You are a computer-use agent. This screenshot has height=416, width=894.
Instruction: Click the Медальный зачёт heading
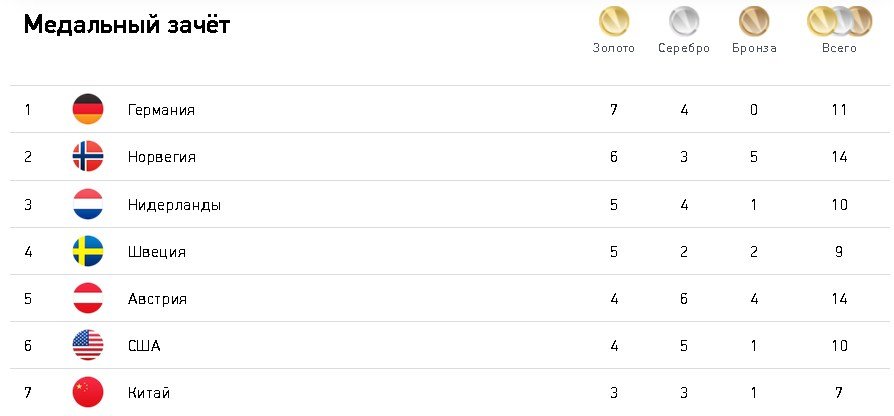coord(127,25)
